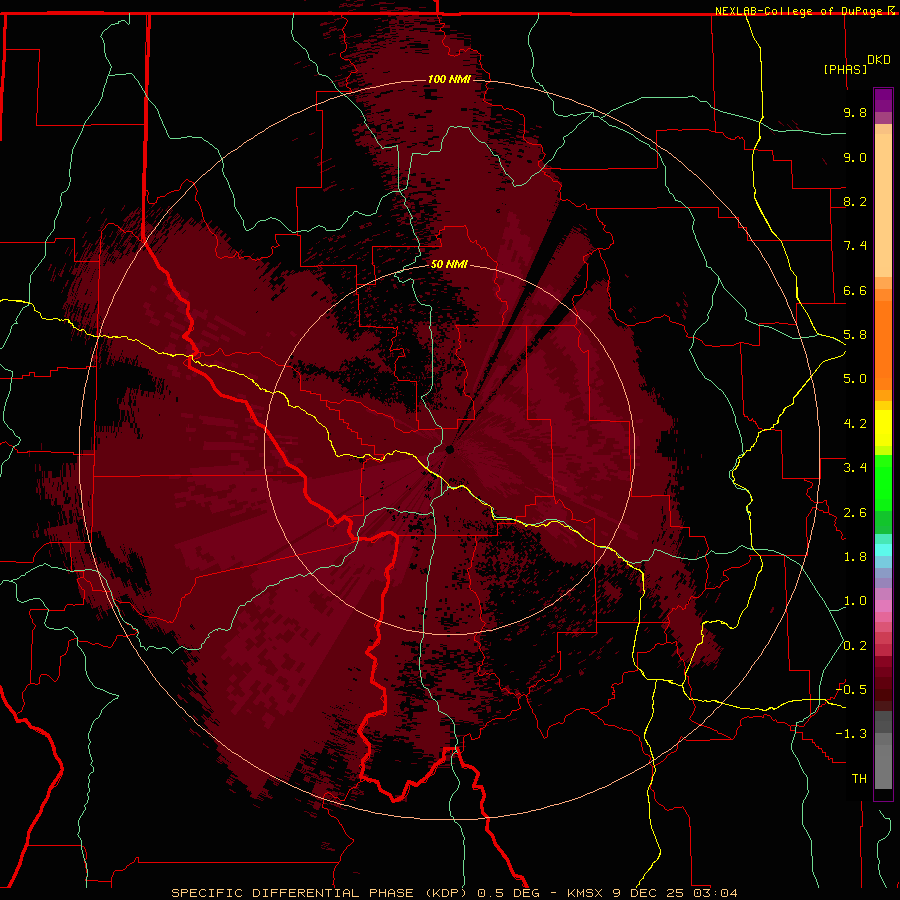Click the TH threshold label on the scale
Screen dimensions: 900x900
click(859, 779)
